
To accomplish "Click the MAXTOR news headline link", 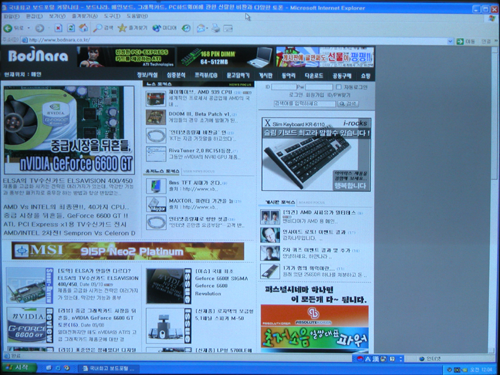I will pos(202,201).
